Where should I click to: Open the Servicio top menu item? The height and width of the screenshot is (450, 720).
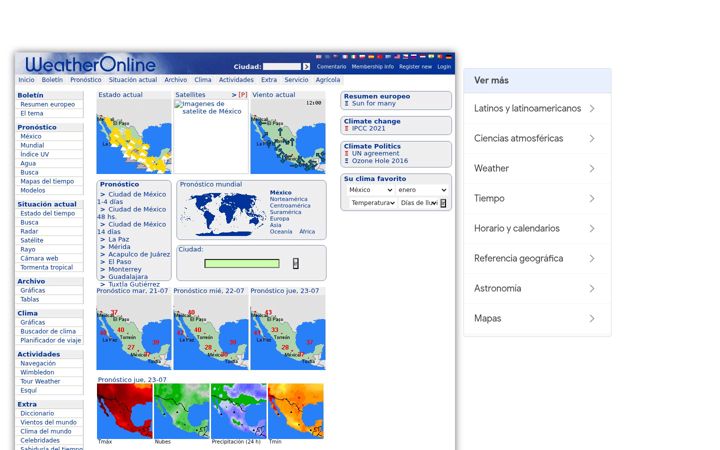(x=296, y=80)
